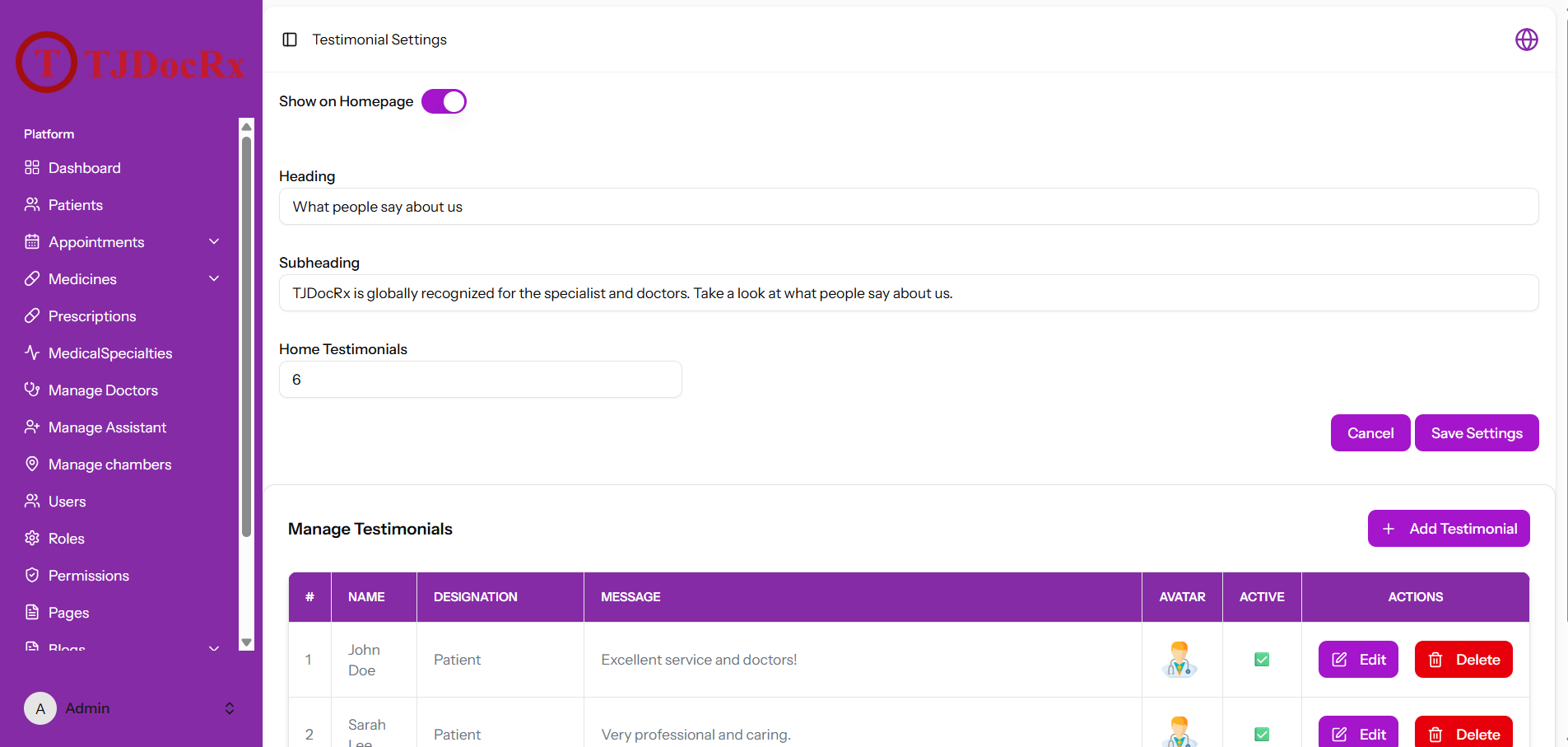Open the Admin account switcher
1568x747 pixels.
click(x=130, y=708)
